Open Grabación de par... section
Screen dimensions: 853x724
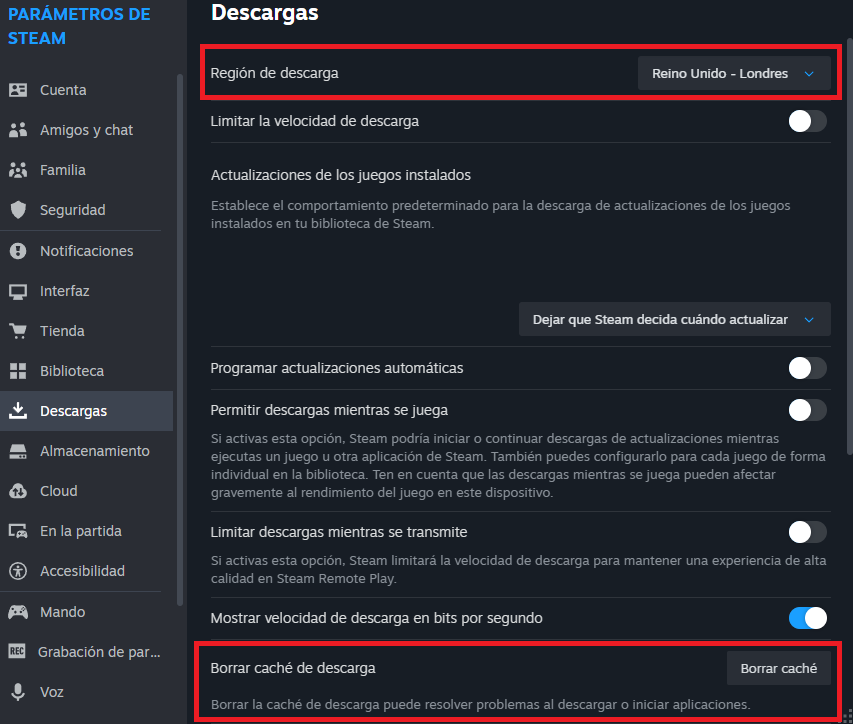[x=86, y=652]
